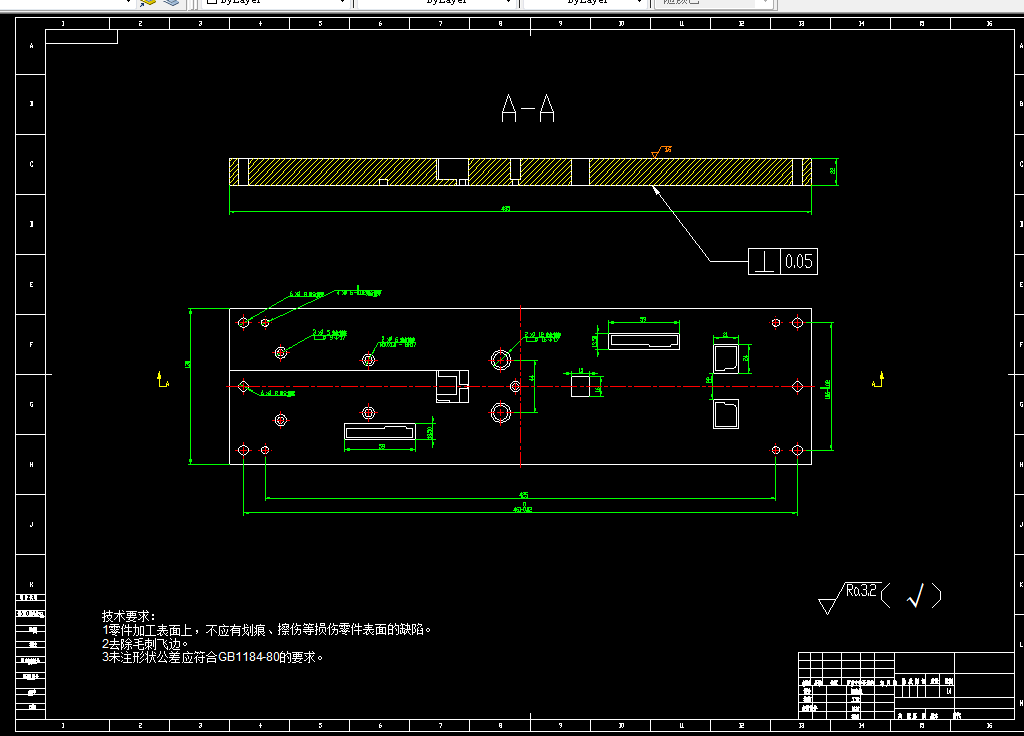Select the perpendicularity symbol in tolerance frame
Screen dimensions: 1024x736
764,261
